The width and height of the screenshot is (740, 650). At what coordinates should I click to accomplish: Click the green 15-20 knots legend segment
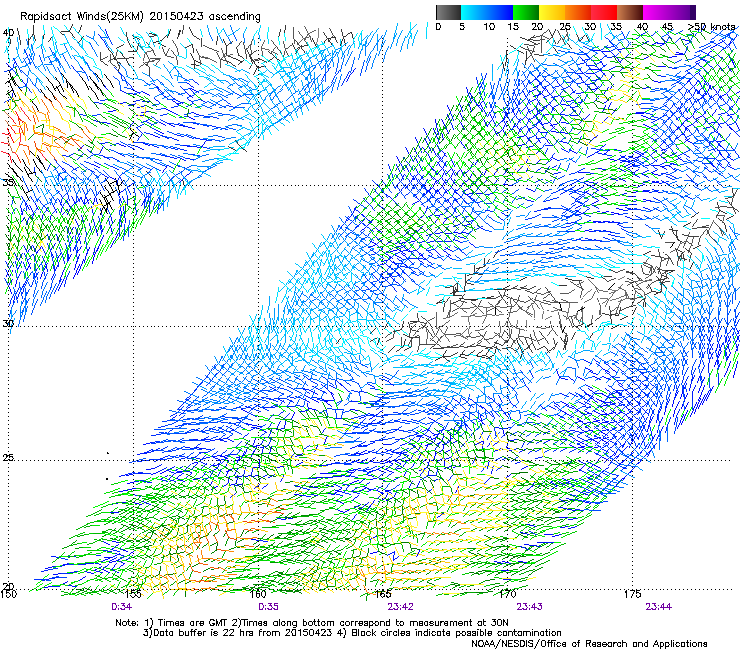click(x=526, y=12)
